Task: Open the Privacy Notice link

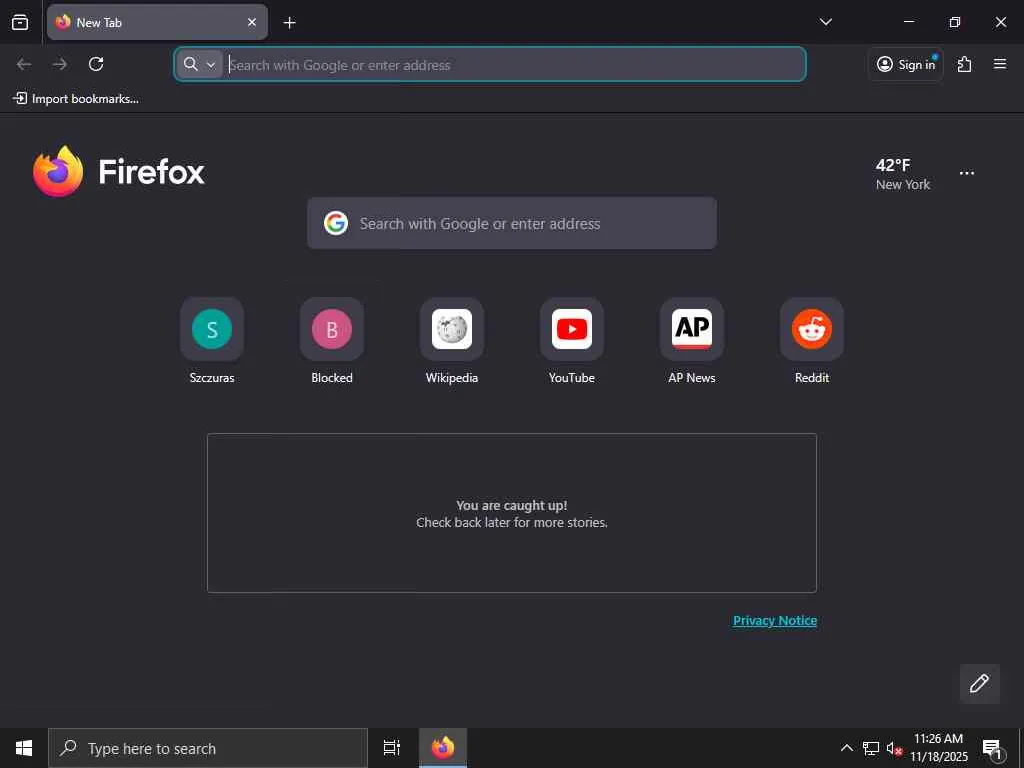Action: coord(775,620)
